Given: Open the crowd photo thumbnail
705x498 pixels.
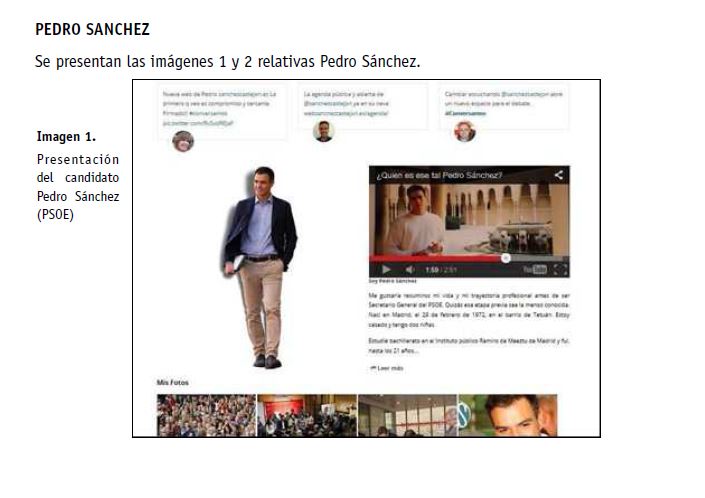Looking at the screenshot, I should point(206,415).
